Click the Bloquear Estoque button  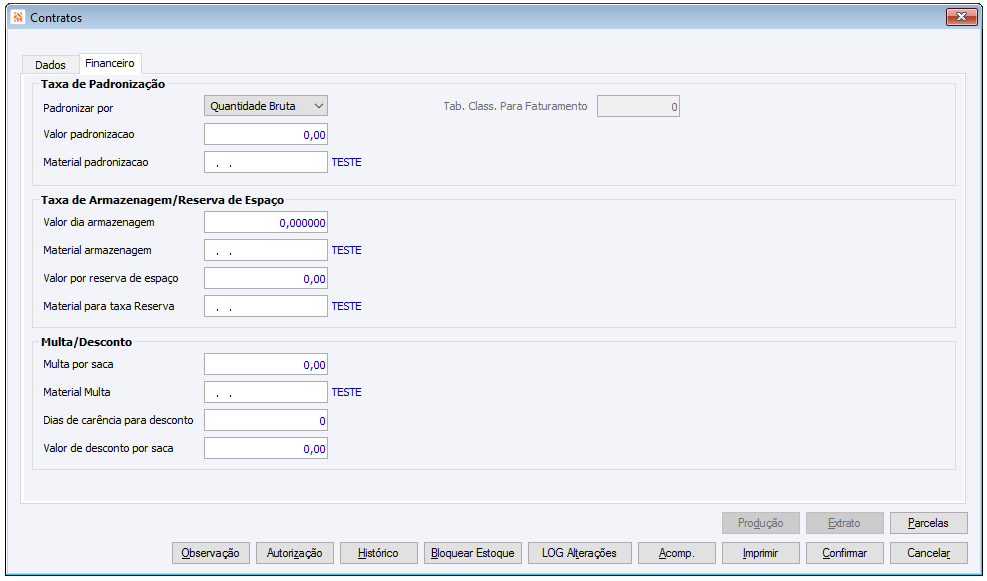click(x=473, y=553)
